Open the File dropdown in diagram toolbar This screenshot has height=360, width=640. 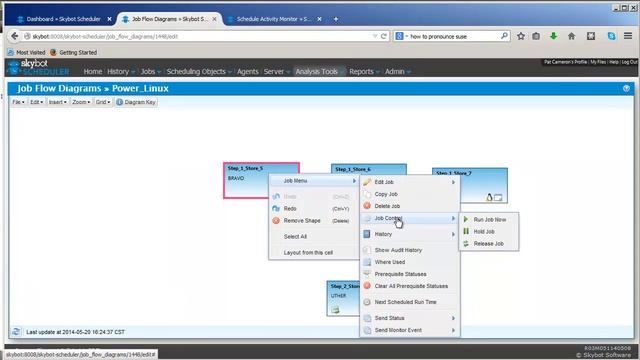point(18,102)
